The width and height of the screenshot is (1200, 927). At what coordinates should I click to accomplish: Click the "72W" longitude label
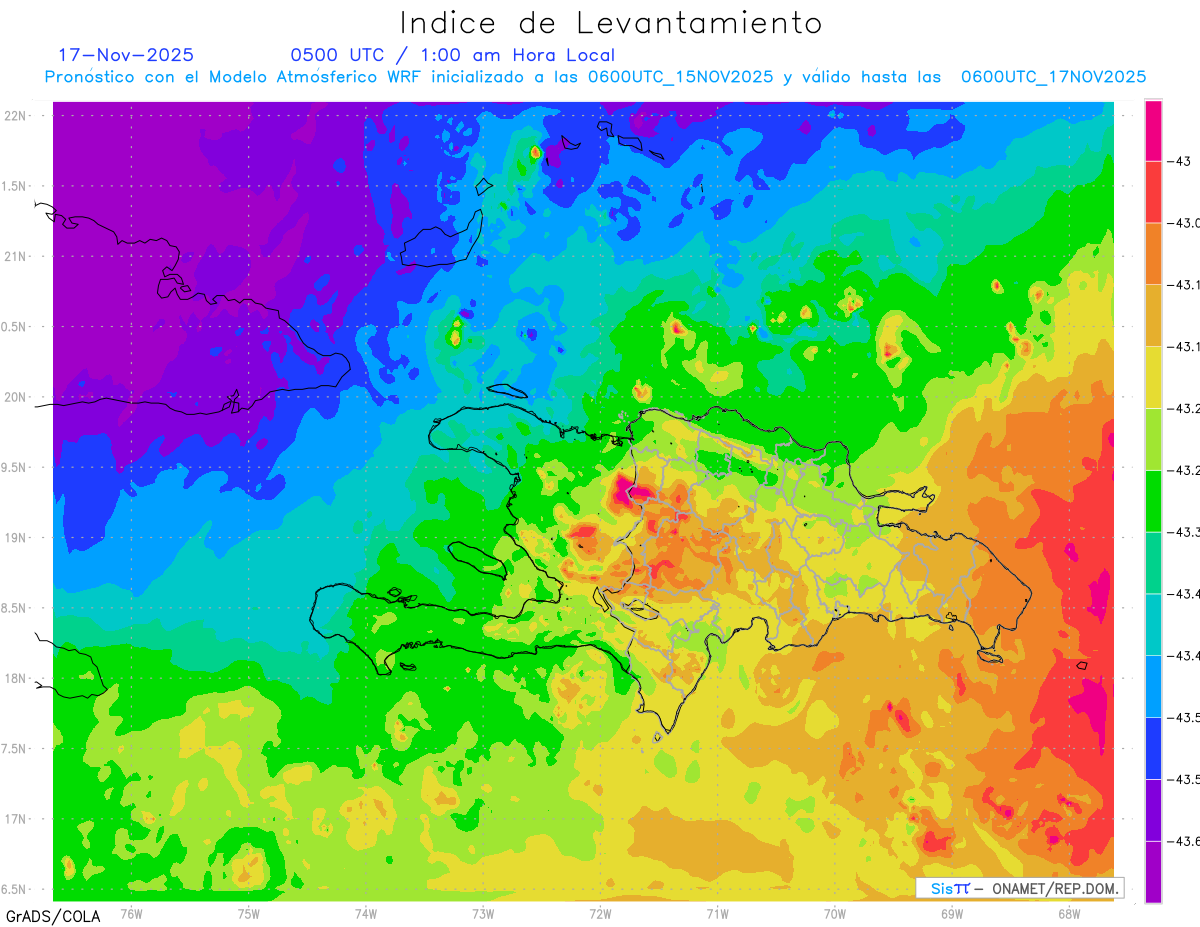click(x=600, y=913)
